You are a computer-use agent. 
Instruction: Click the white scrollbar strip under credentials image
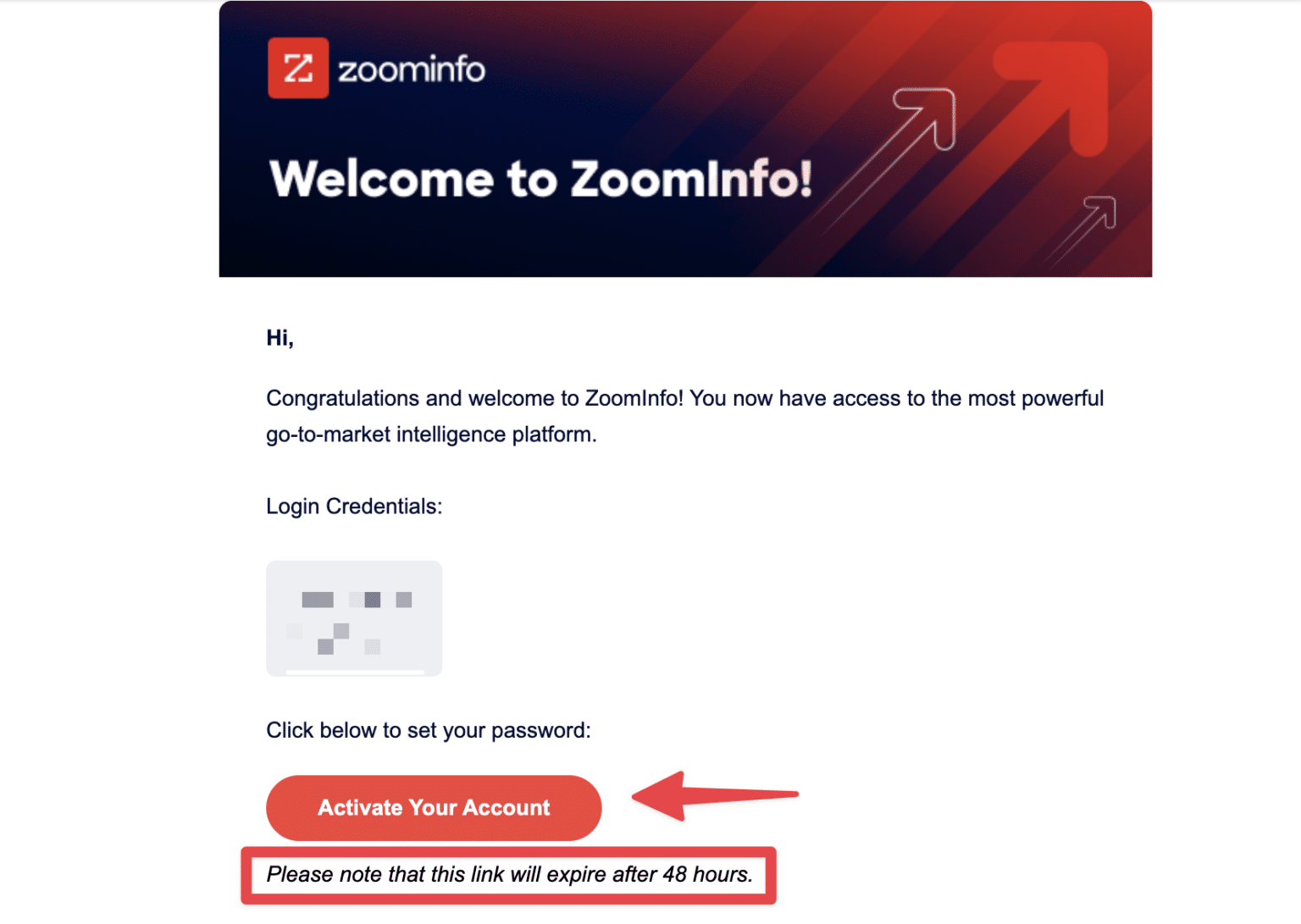click(353, 671)
